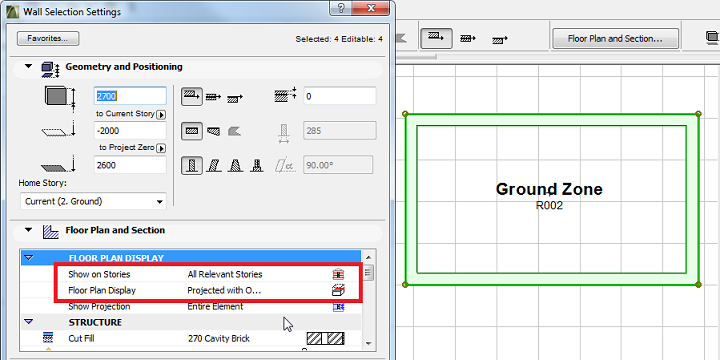
Task: Click the Cut Fill hatch pattern swatch
Action: click(326, 339)
